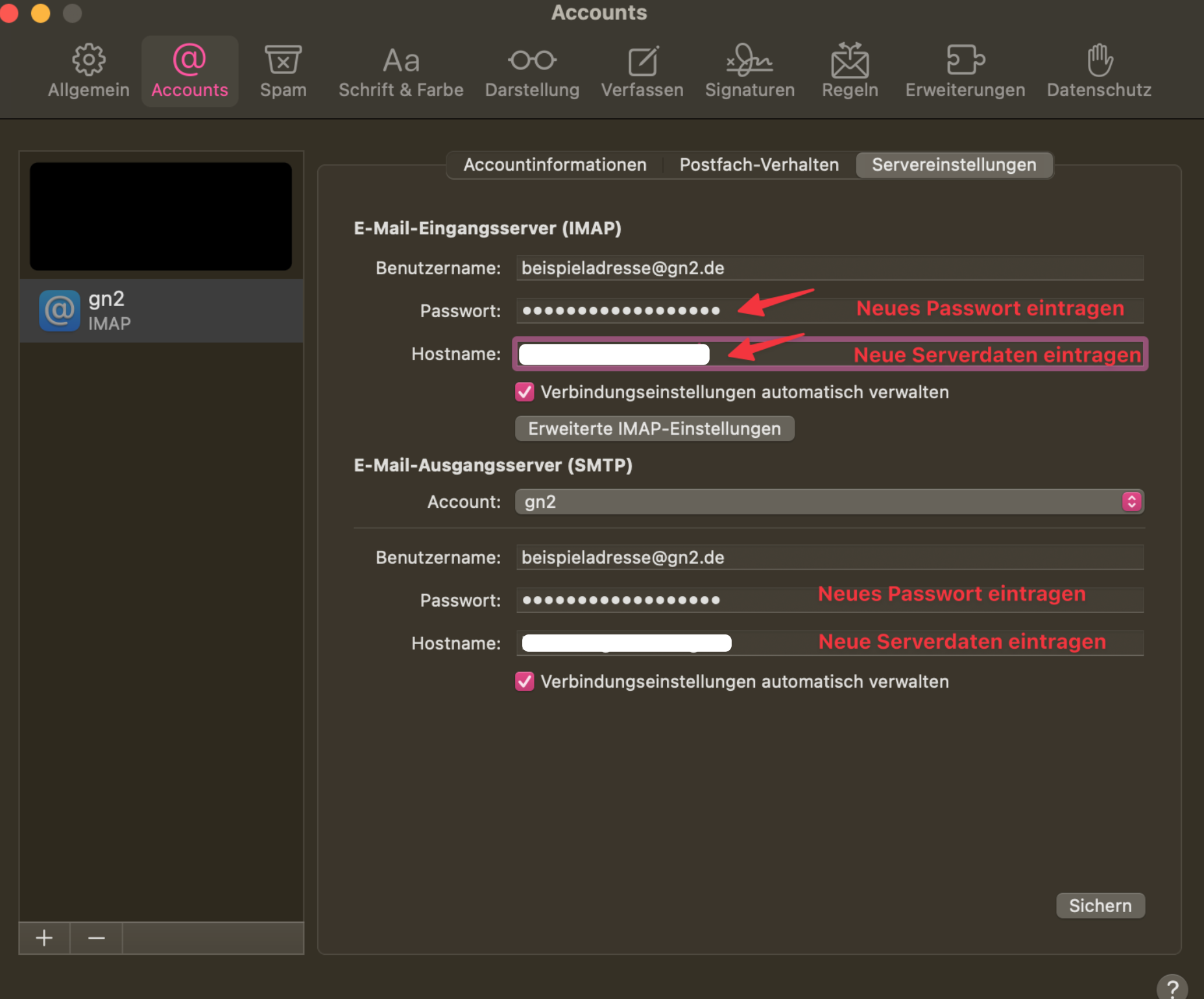The image size is (1204, 999).
Task: Open the Darstellung glasses pane
Action: (x=532, y=71)
